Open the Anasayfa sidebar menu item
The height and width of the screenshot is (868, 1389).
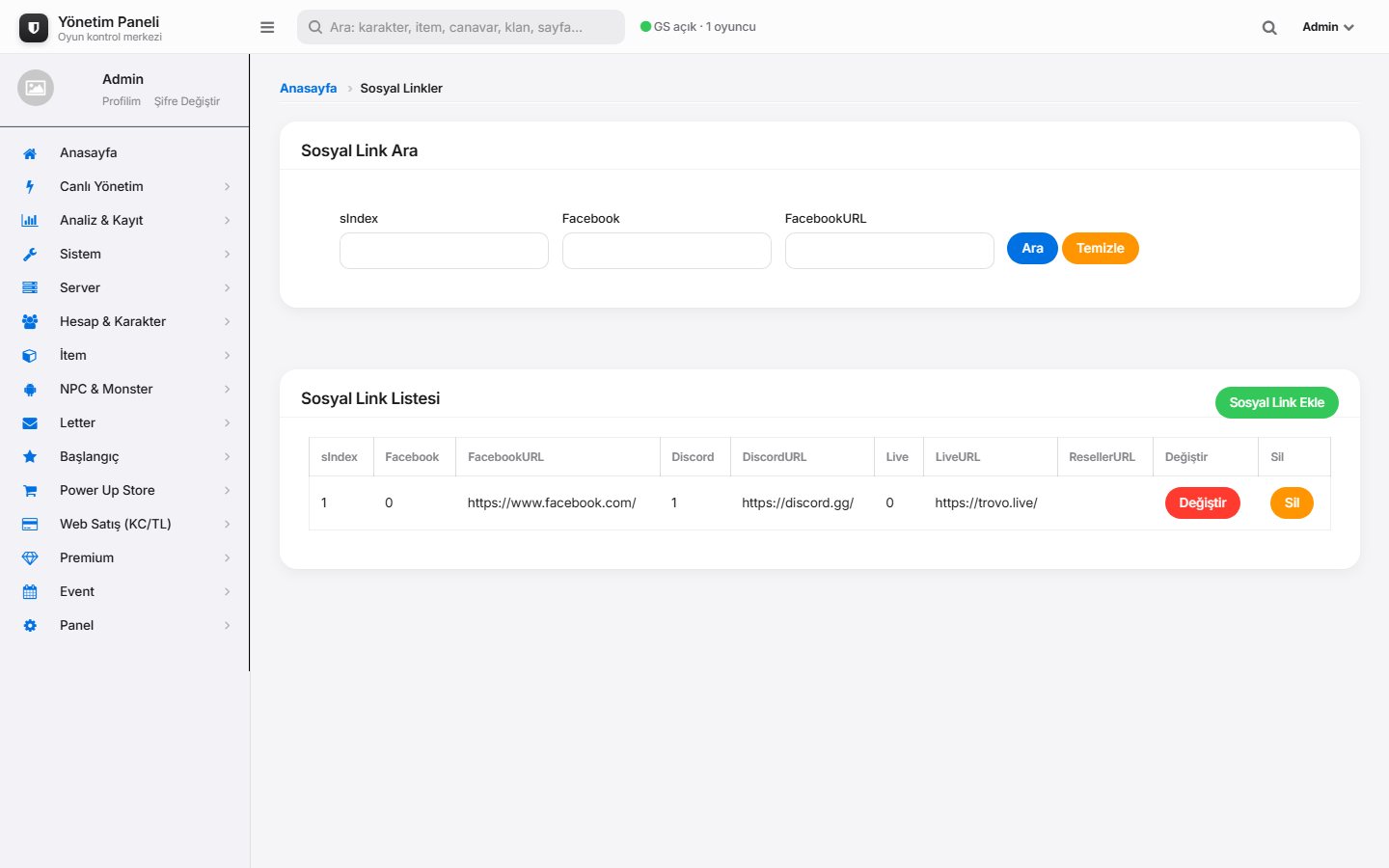point(124,153)
